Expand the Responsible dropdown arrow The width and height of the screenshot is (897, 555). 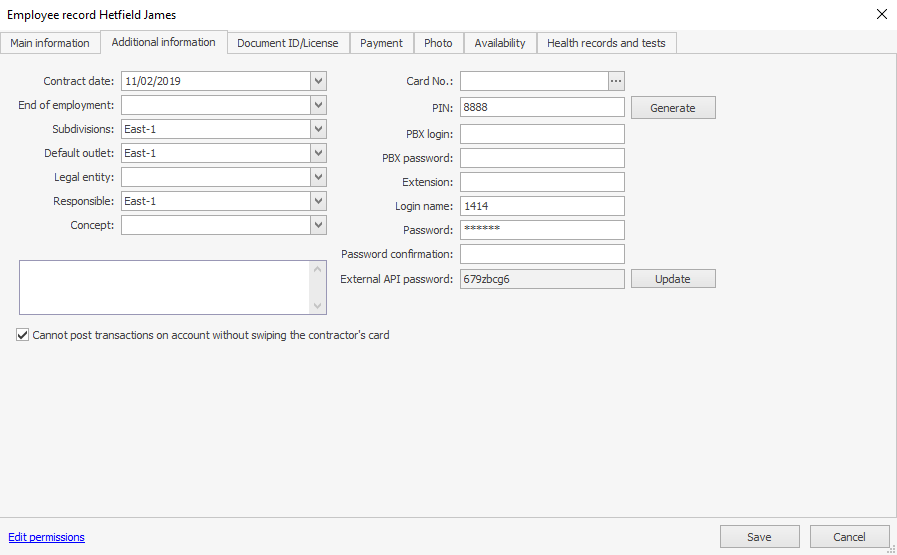318,201
